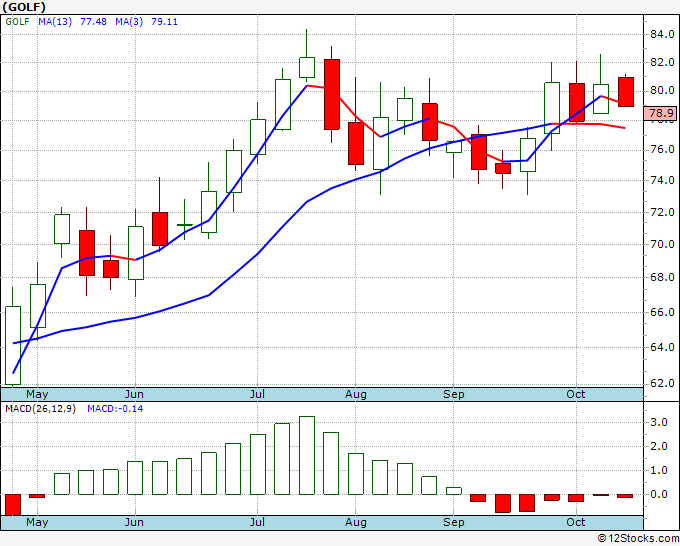Click the Jul marker on price timeline
Viewport: 680px width, 546px height.
[x=257, y=394]
